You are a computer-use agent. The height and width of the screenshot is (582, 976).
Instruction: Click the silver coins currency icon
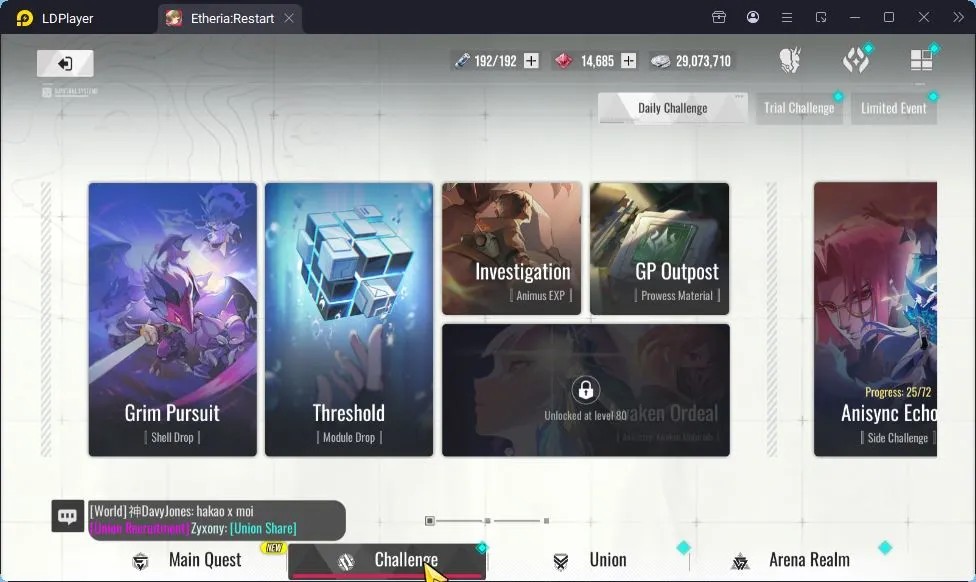coord(660,61)
